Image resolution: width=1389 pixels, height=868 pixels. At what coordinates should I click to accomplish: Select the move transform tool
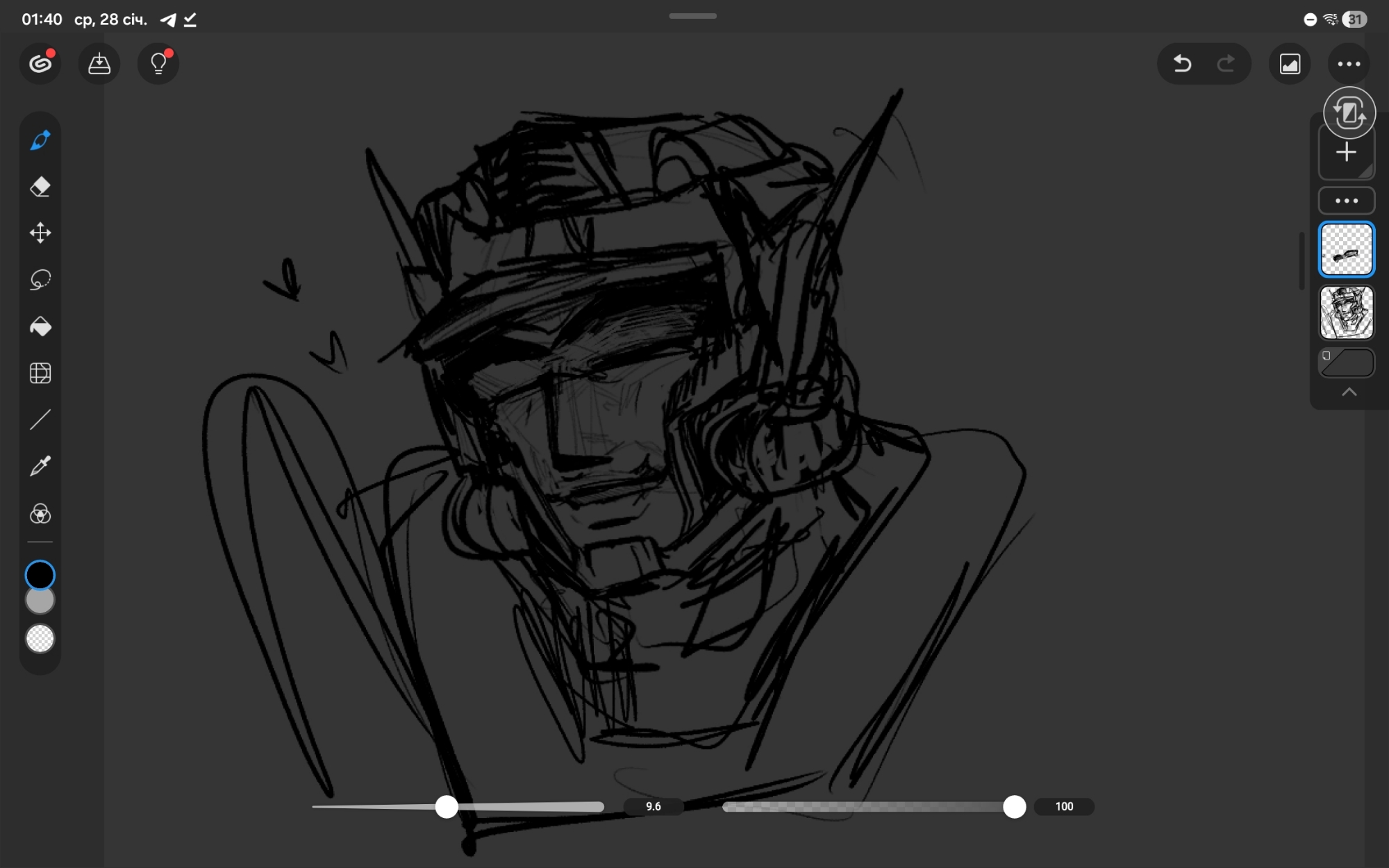(x=40, y=233)
